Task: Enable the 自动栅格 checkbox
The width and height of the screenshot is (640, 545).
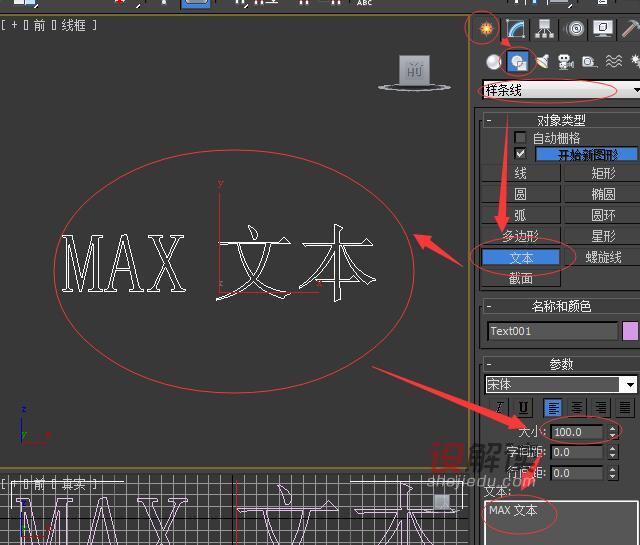Action: point(520,138)
